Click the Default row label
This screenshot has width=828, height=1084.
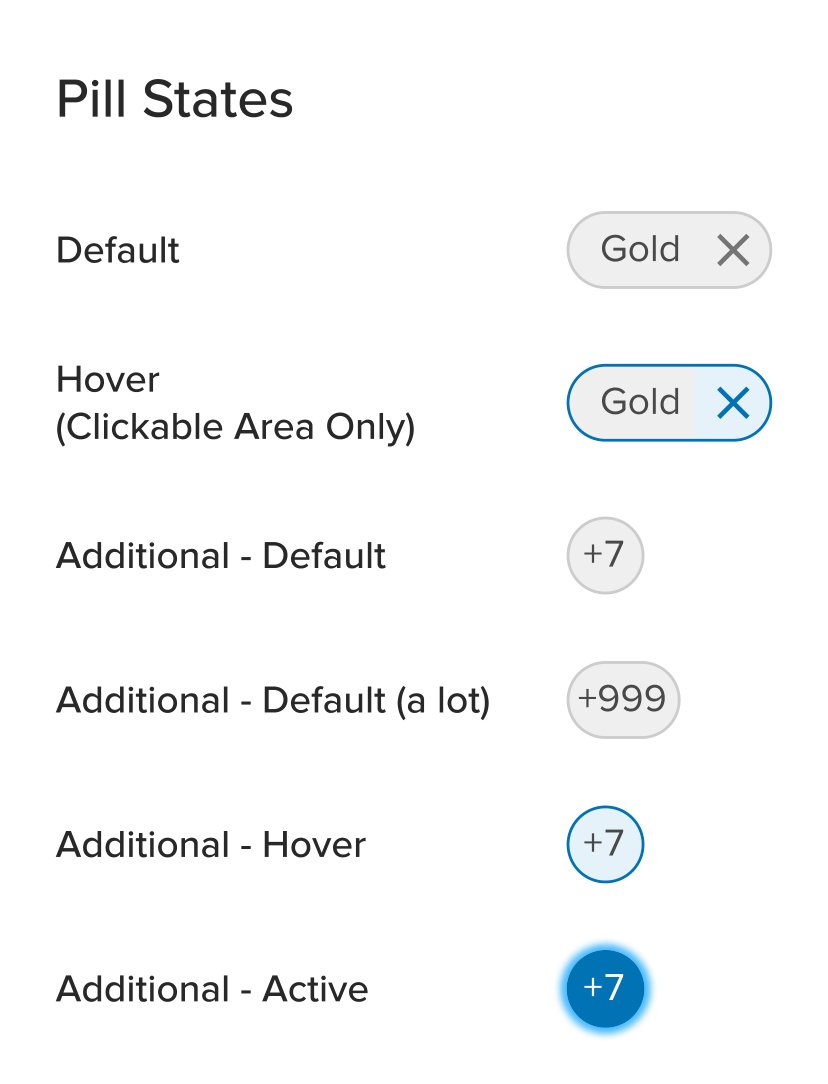click(x=117, y=250)
